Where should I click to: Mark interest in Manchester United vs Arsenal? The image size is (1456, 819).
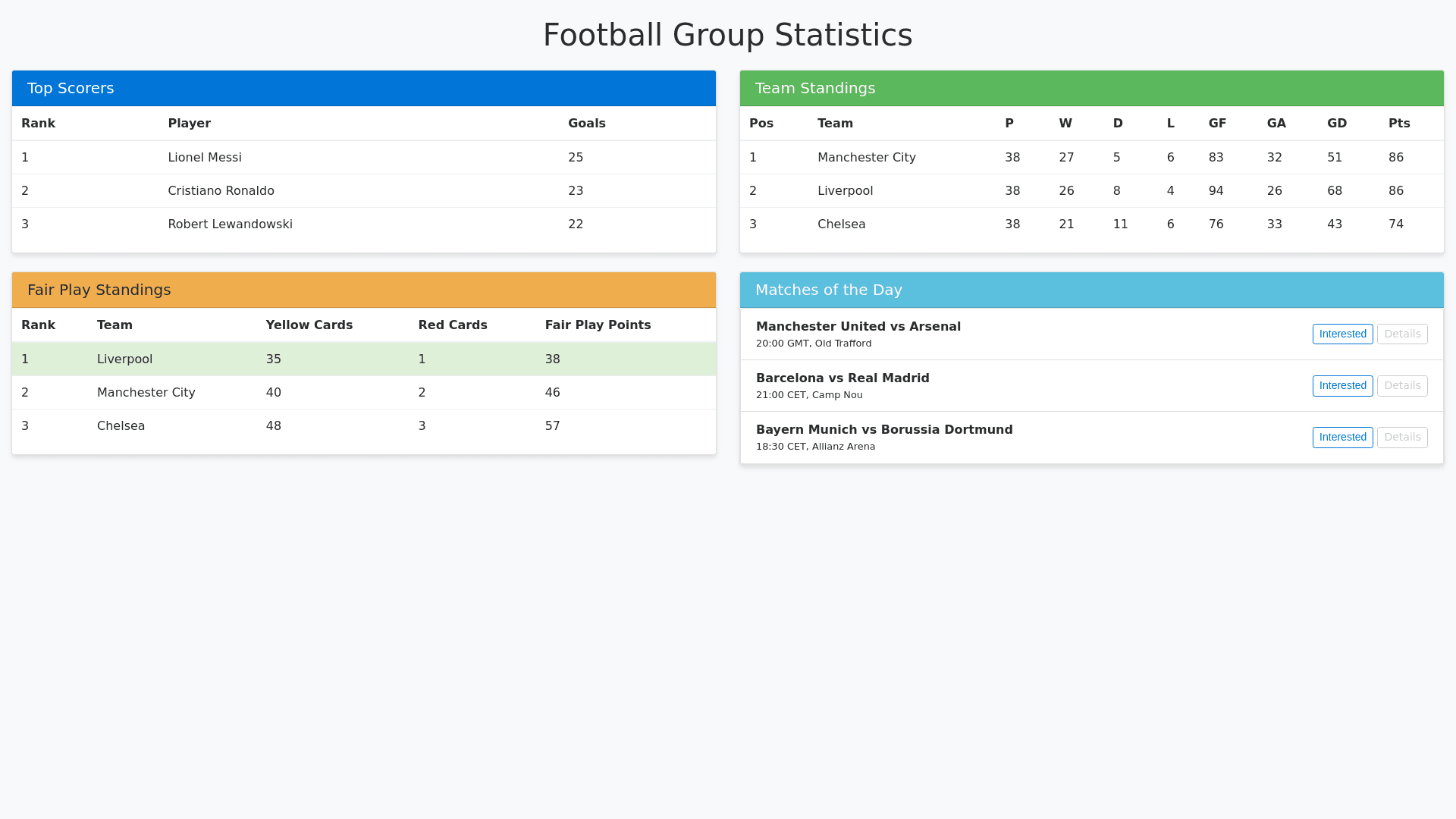coord(1342,334)
